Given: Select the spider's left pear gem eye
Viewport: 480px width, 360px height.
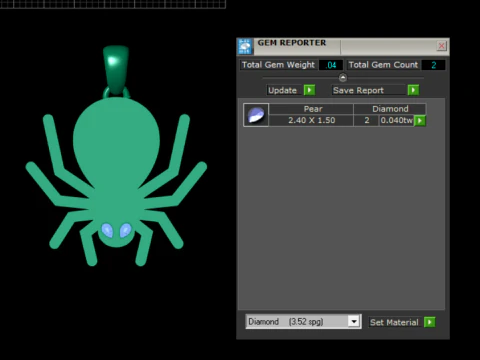Looking at the screenshot, I should pyautogui.click(x=107, y=230).
